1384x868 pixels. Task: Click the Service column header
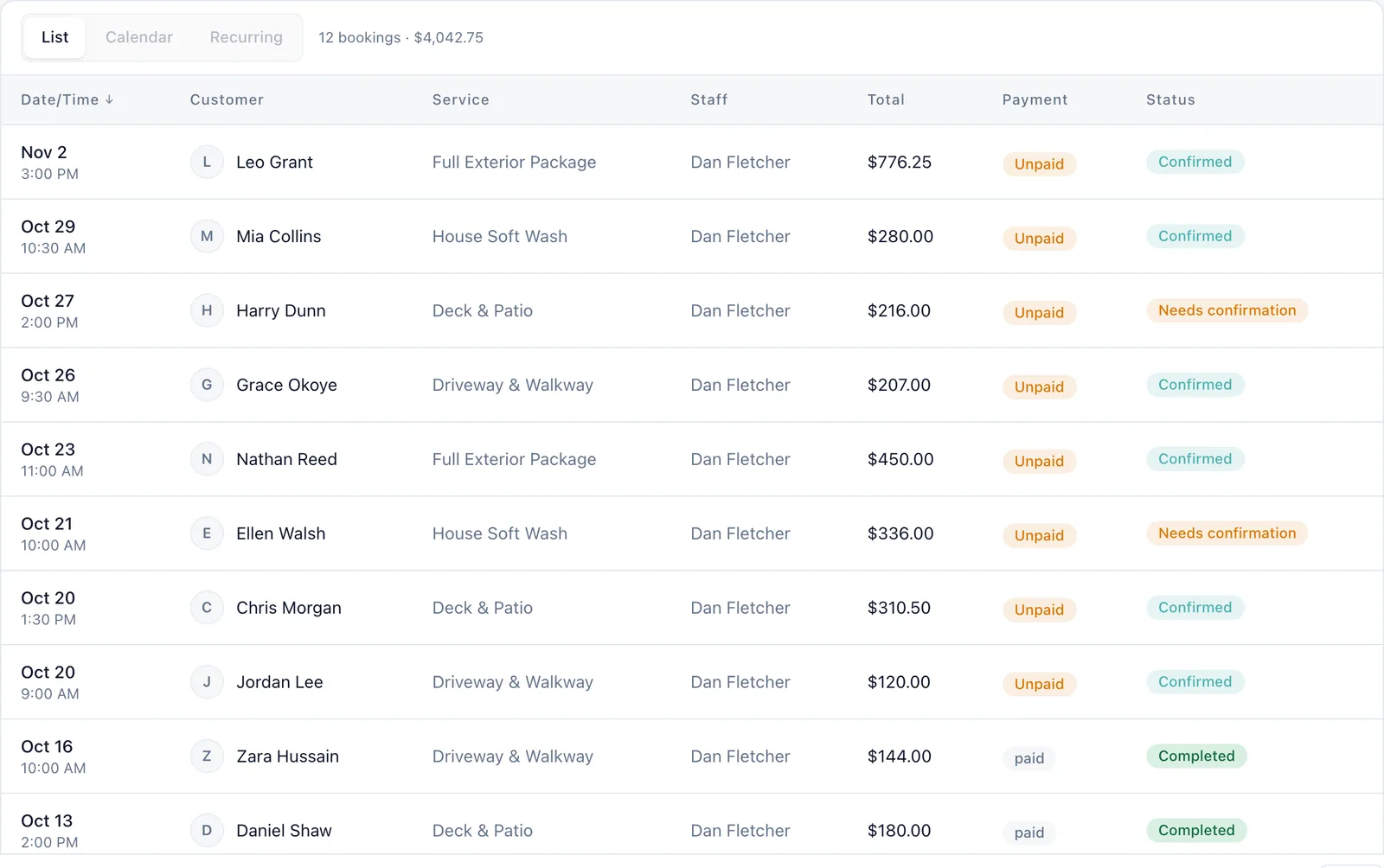[x=461, y=99]
